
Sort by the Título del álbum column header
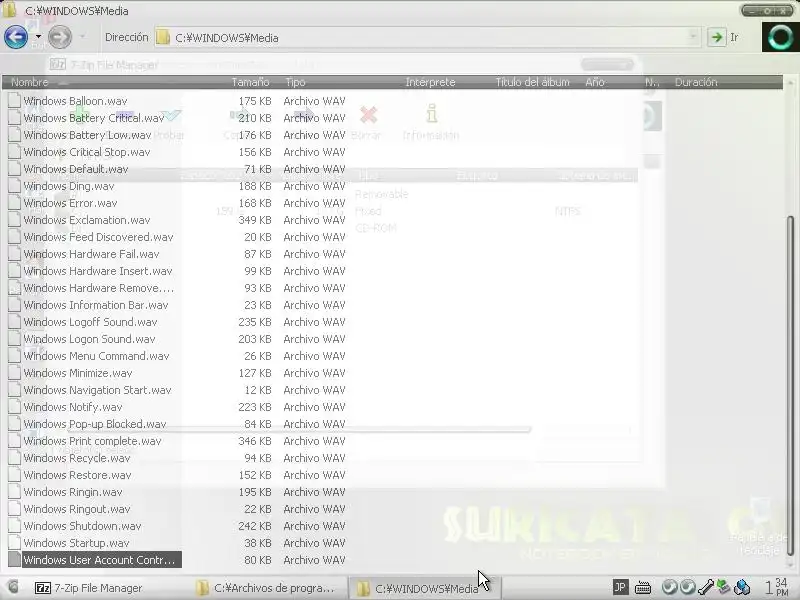[x=532, y=82]
